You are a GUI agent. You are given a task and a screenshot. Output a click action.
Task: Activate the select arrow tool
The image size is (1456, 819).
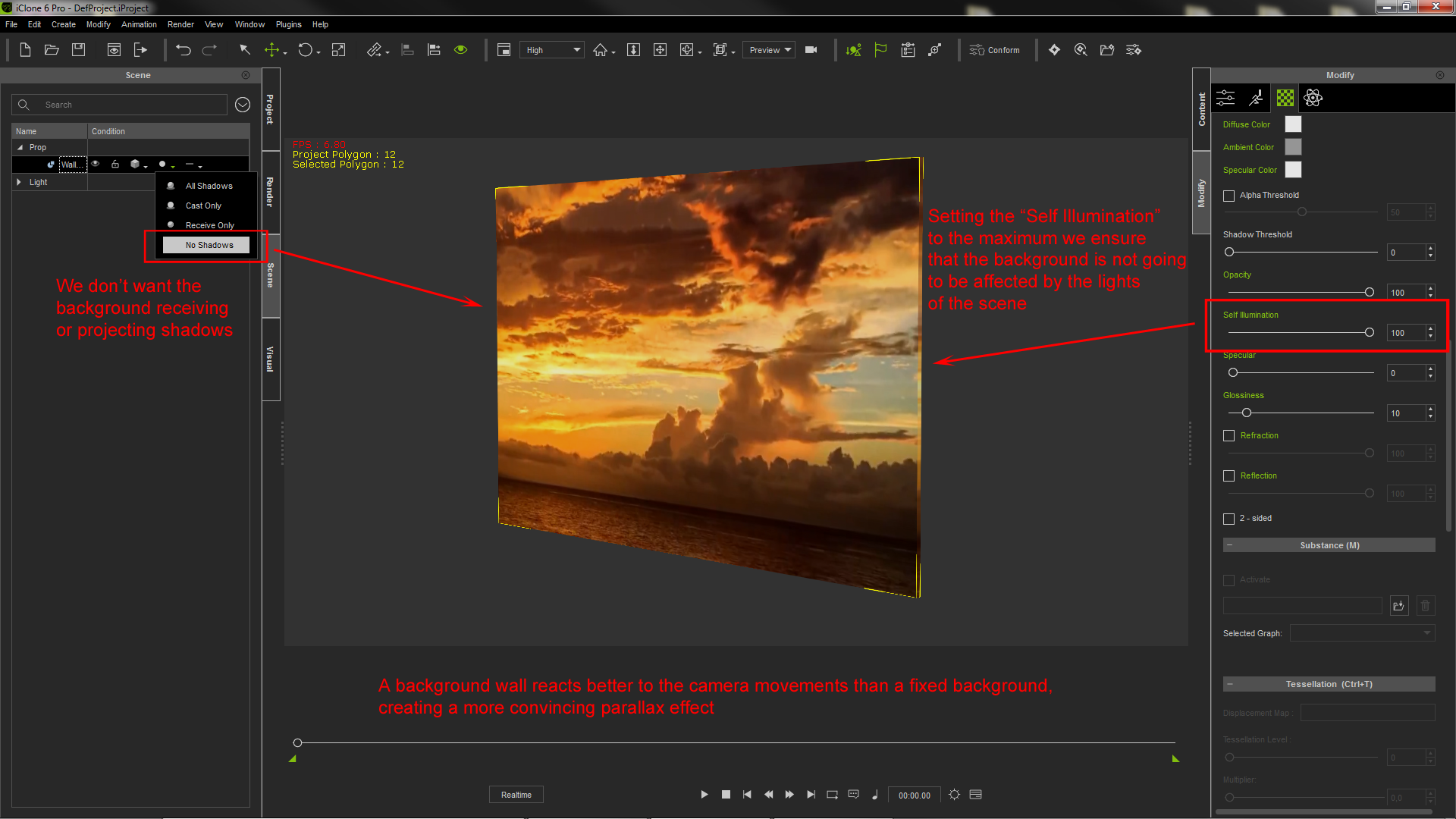(245, 50)
